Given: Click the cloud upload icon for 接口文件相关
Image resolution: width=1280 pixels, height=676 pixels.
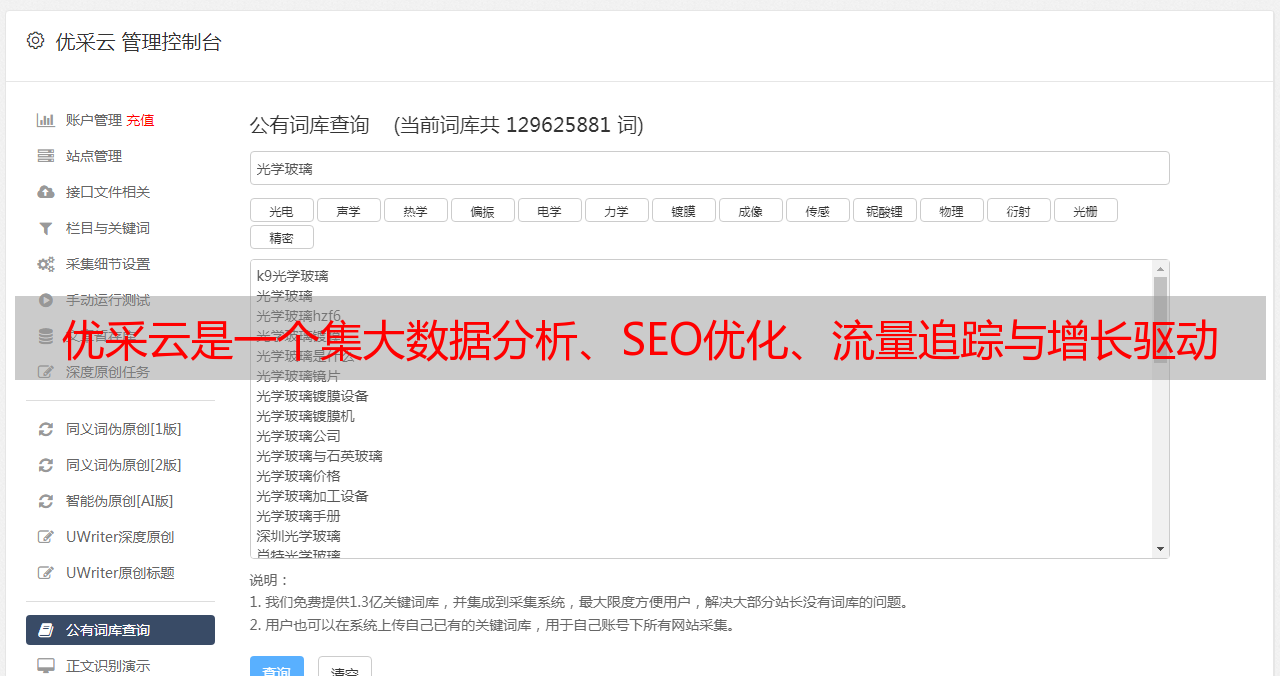Looking at the screenshot, I should pyautogui.click(x=45, y=192).
